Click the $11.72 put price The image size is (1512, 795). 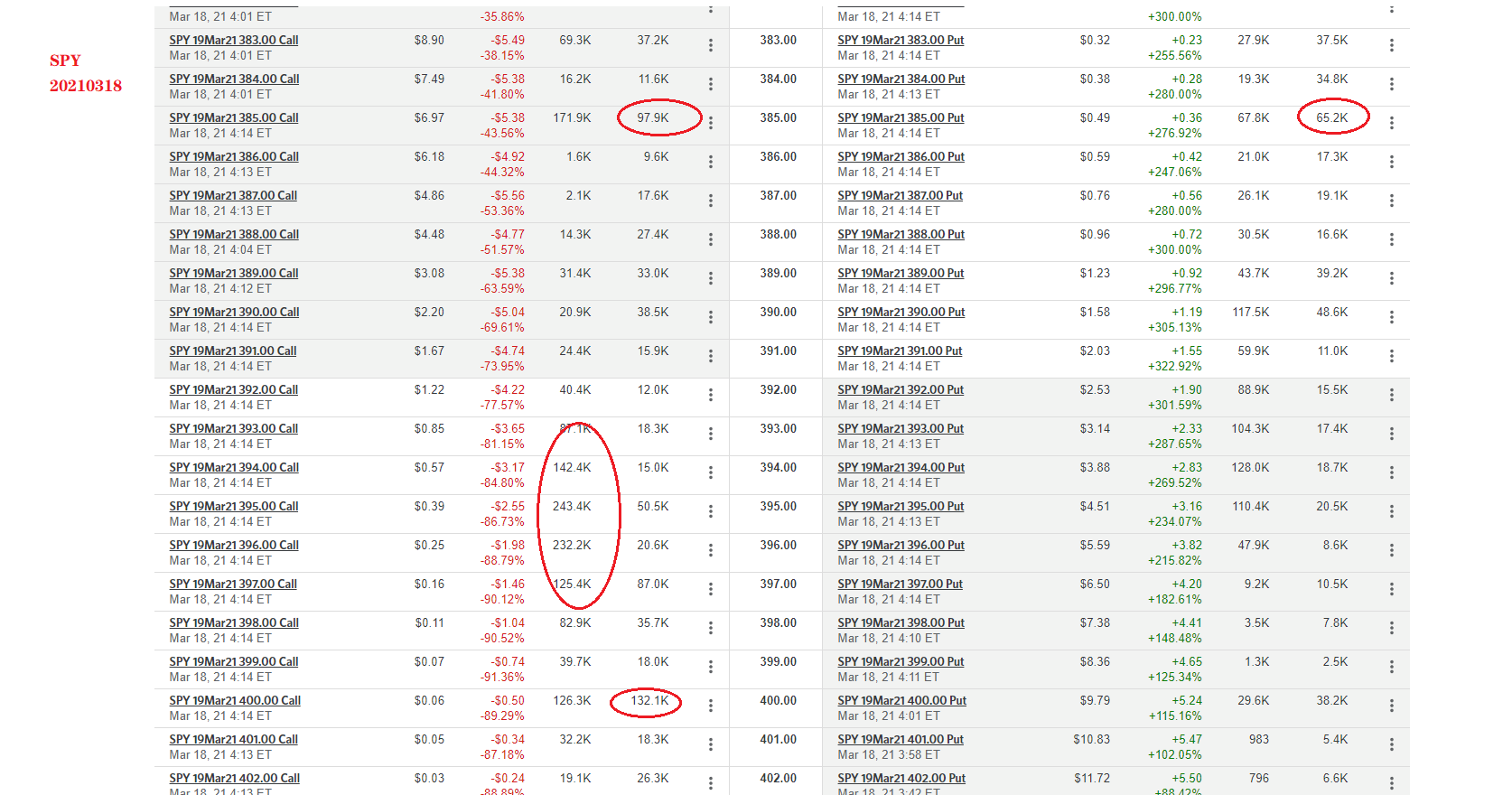pyautogui.click(x=1091, y=779)
